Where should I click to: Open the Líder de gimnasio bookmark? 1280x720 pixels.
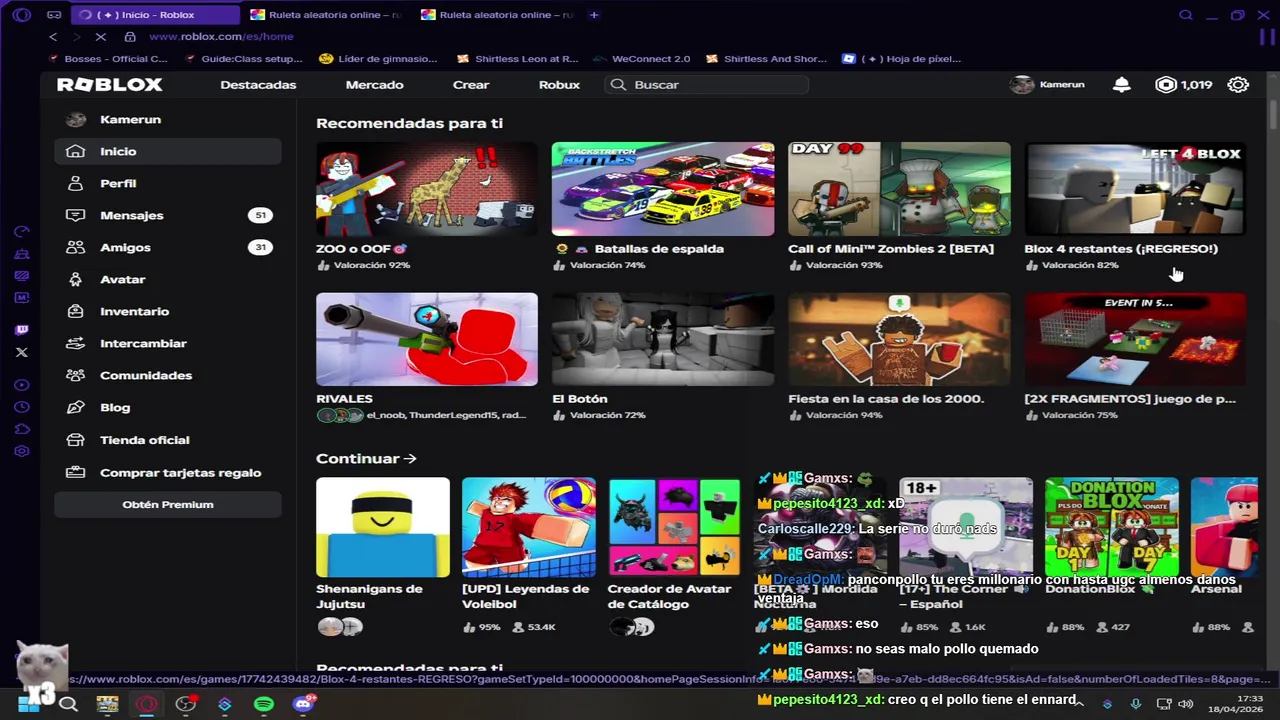[378, 59]
